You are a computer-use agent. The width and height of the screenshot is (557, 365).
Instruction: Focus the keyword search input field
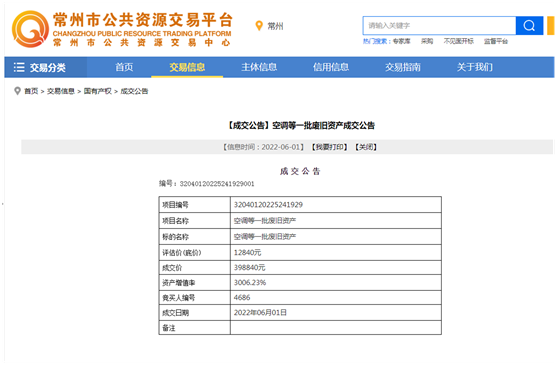439,26
